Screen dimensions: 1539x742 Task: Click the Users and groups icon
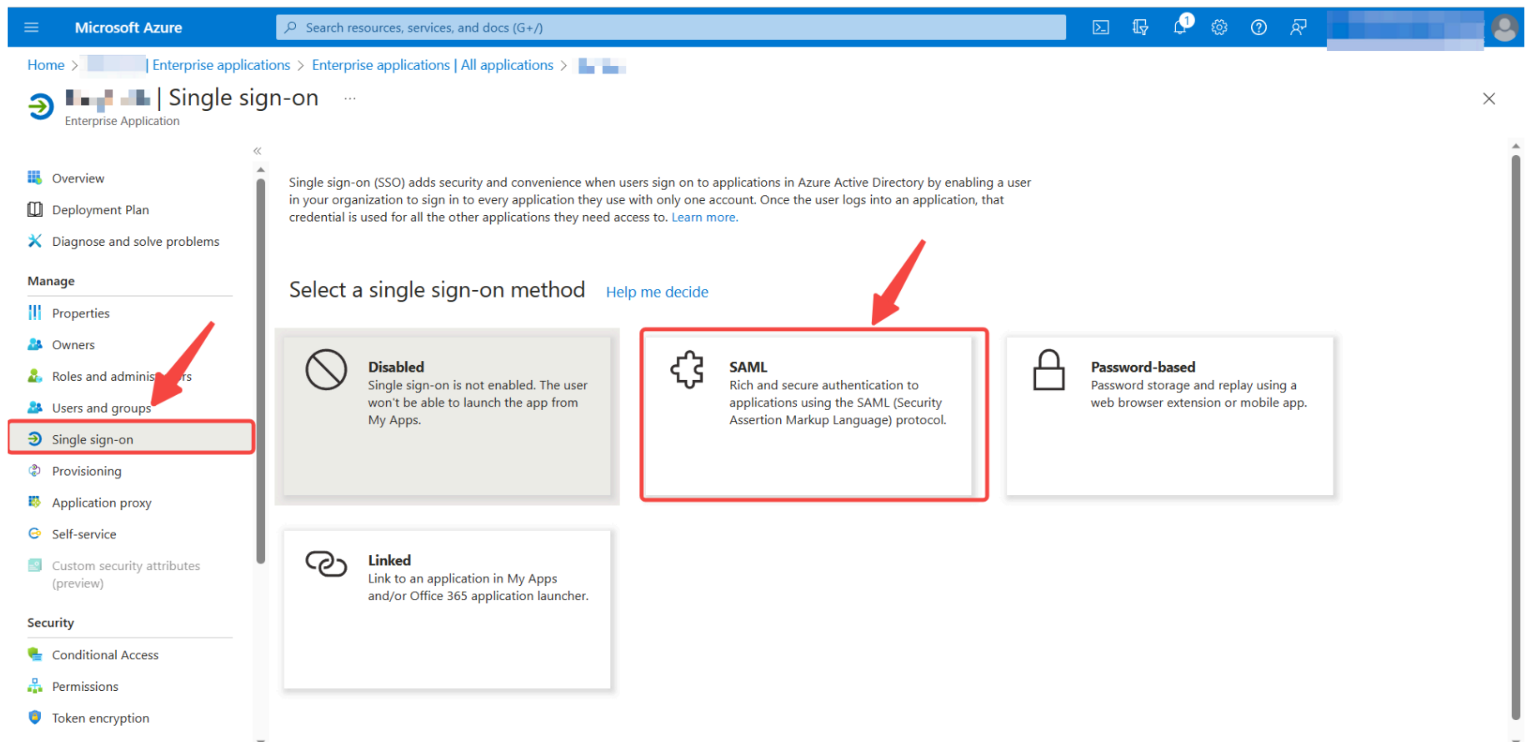tap(35, 408)
